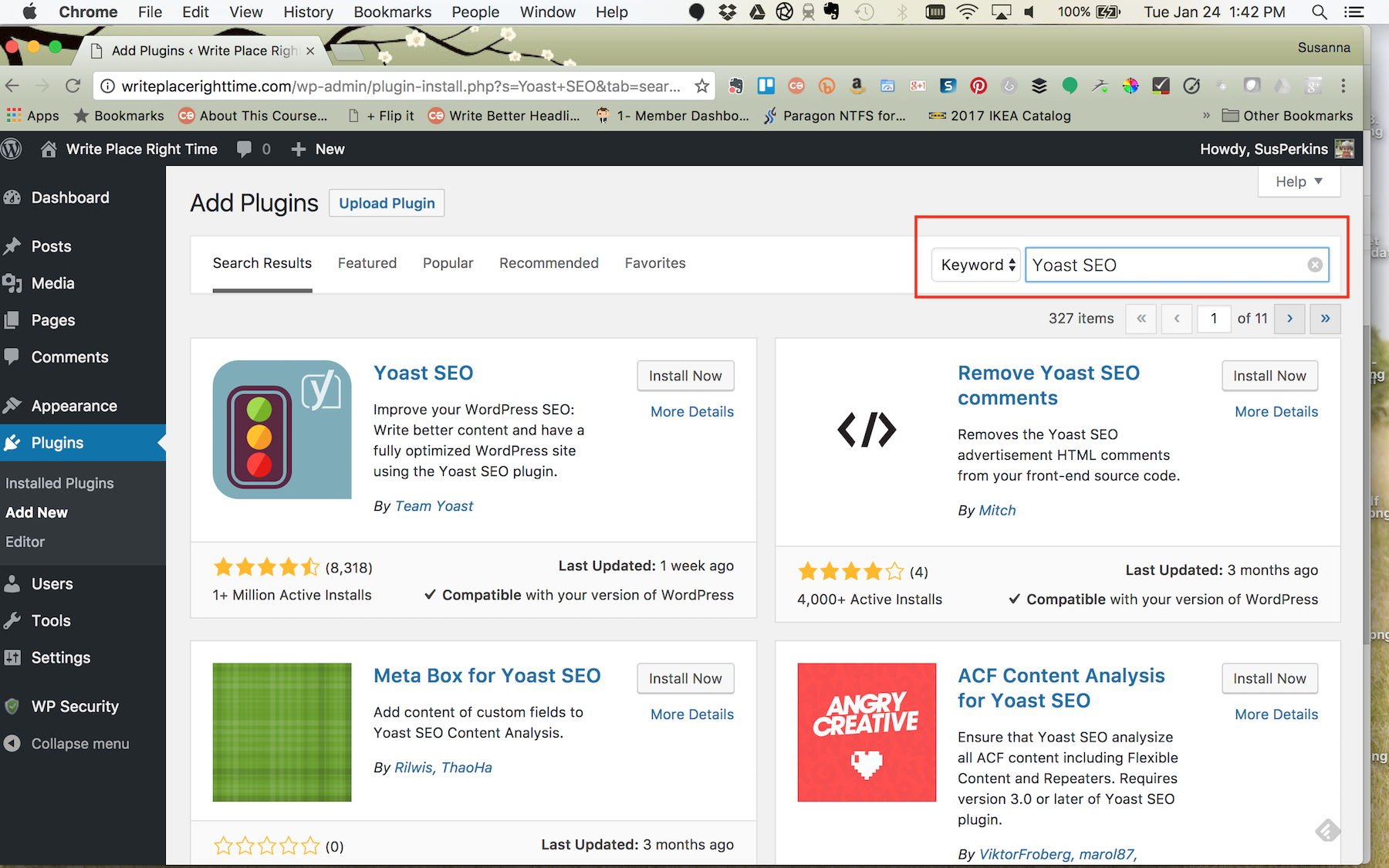
Task: Go back to the previous page
Action: click(x=12, y=86)
